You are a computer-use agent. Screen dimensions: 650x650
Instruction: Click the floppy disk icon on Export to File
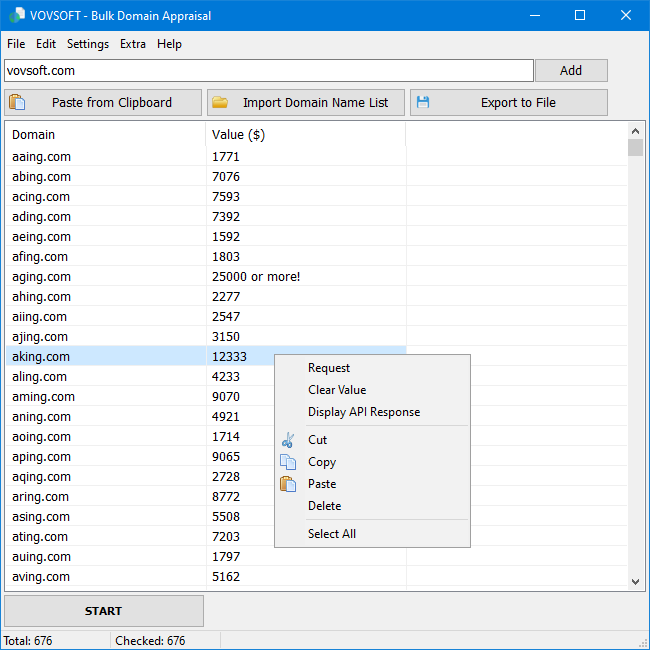pyautogui.click(x=423, y=102)
